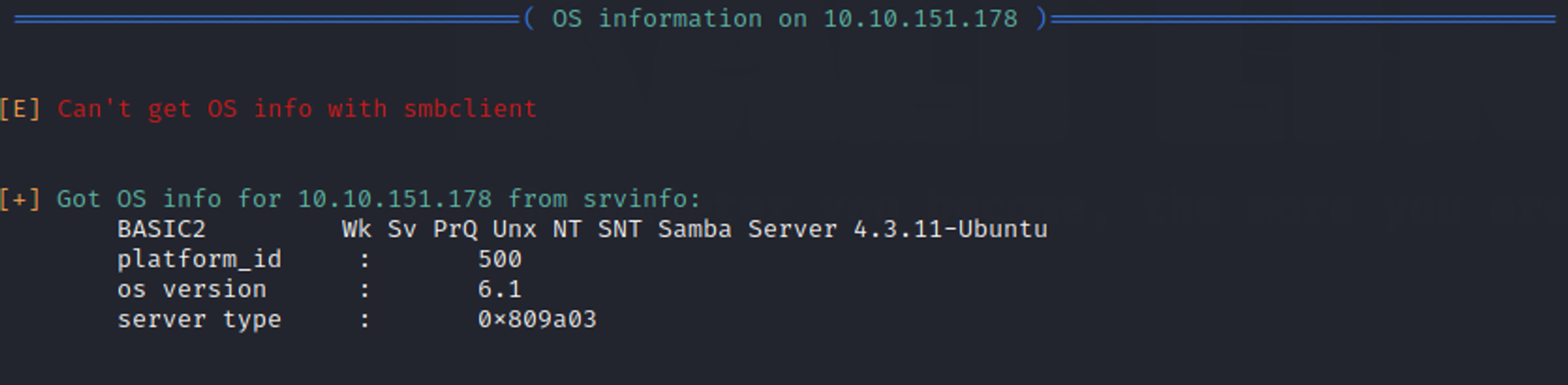
Task: Click the platform_id value 500
Action: tap(499, 260)
